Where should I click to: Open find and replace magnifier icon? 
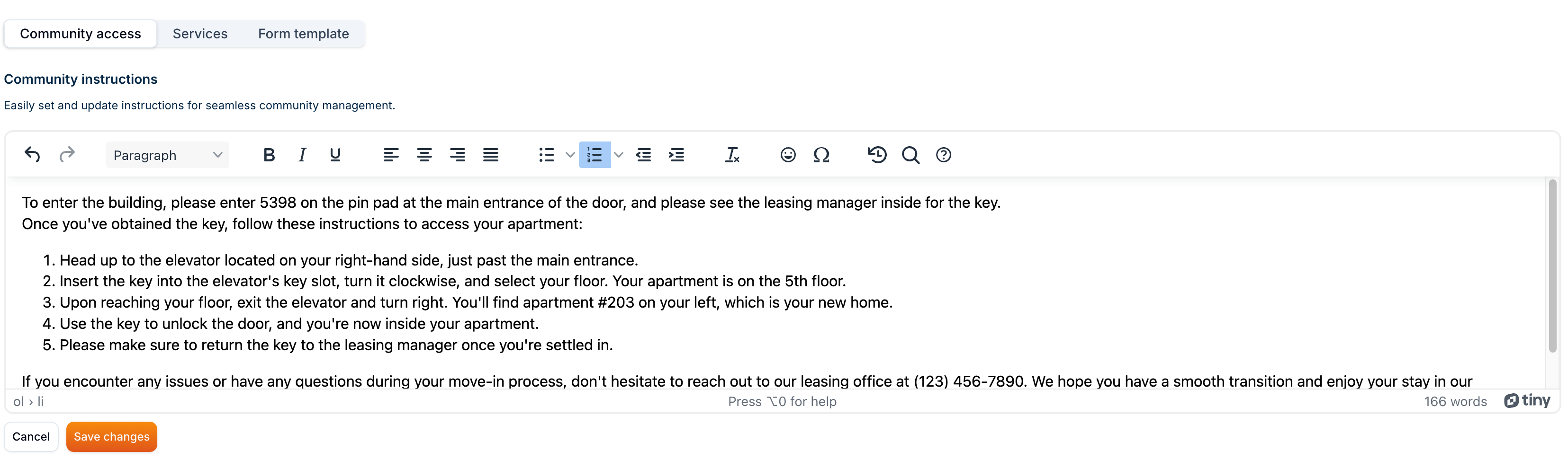point(910,155)
